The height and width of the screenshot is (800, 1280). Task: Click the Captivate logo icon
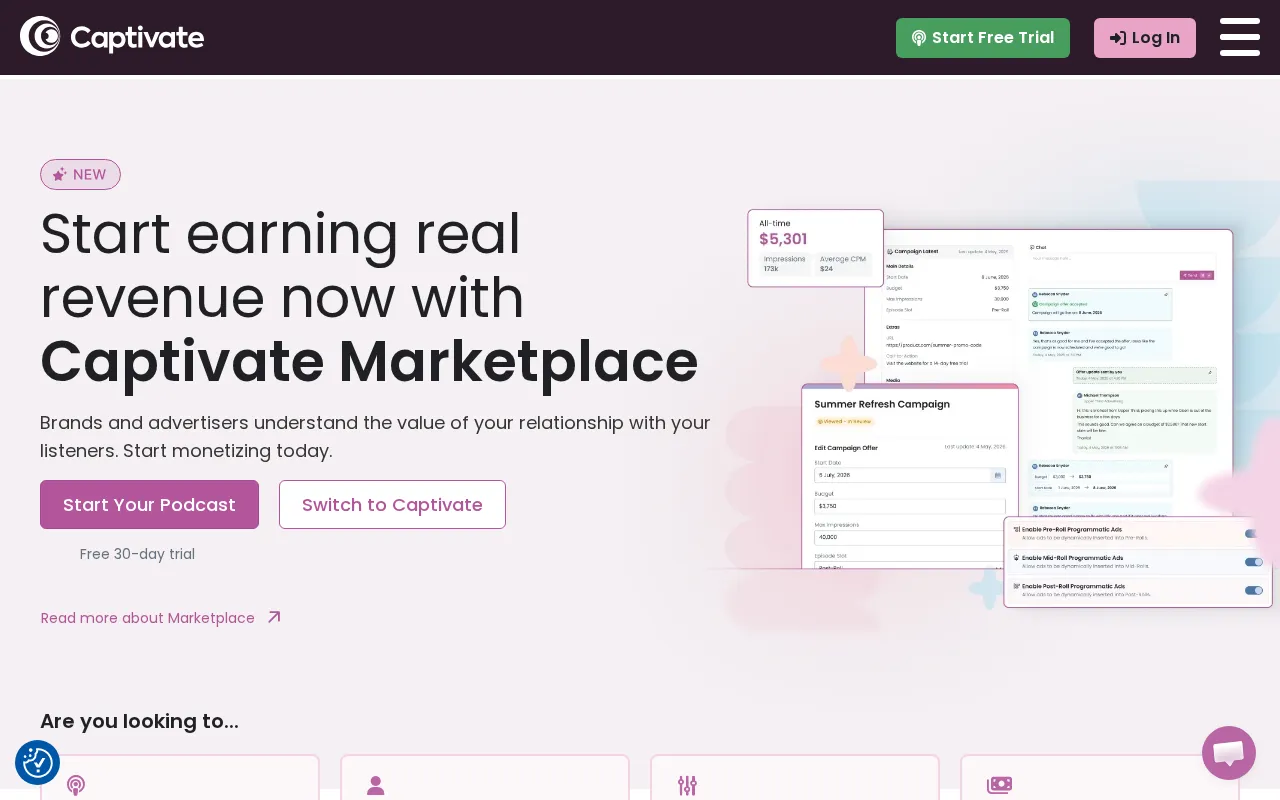click(40, 37)
